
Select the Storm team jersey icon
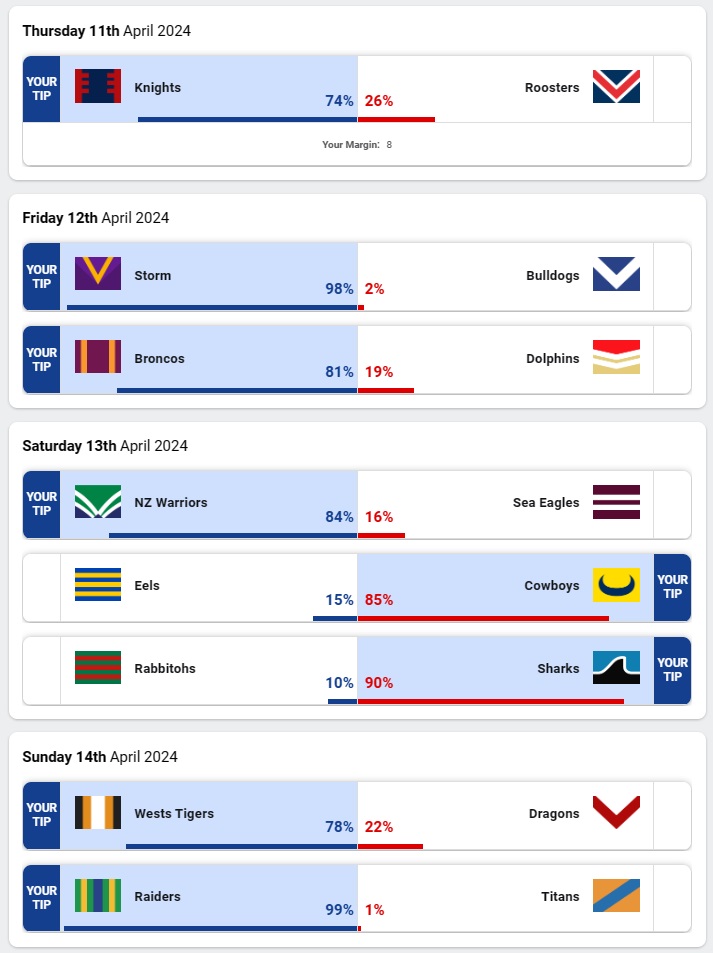pyautogui.click(x=98, y=275)
